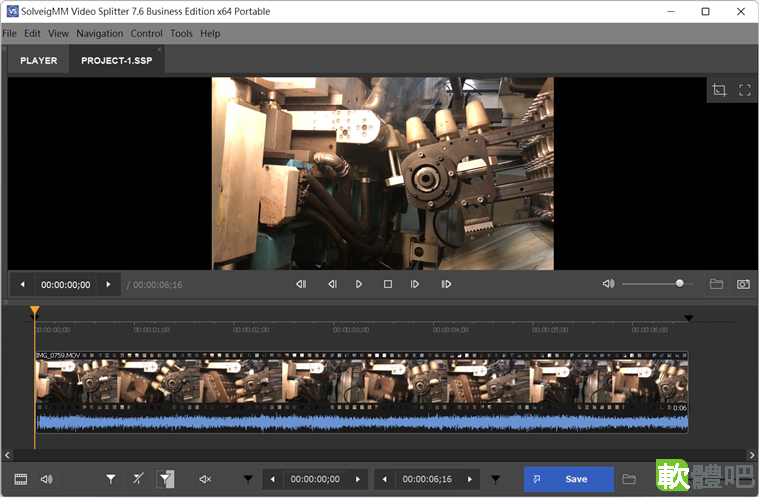This screenshot has width=759, height=498.
Task: Toggle the video track filmstrip icon
Action: click(21, 479)
